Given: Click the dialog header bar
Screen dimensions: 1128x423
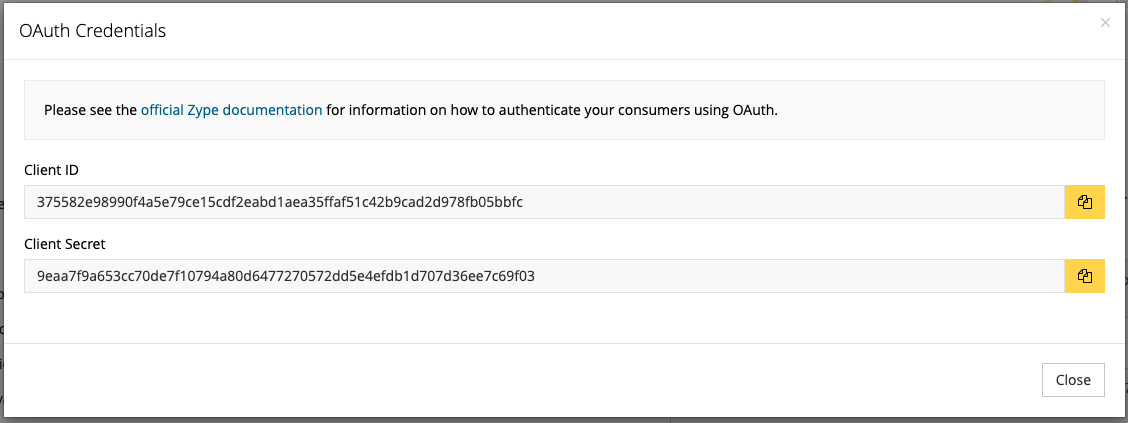Looking at the screenshot, I should [565, 31].
